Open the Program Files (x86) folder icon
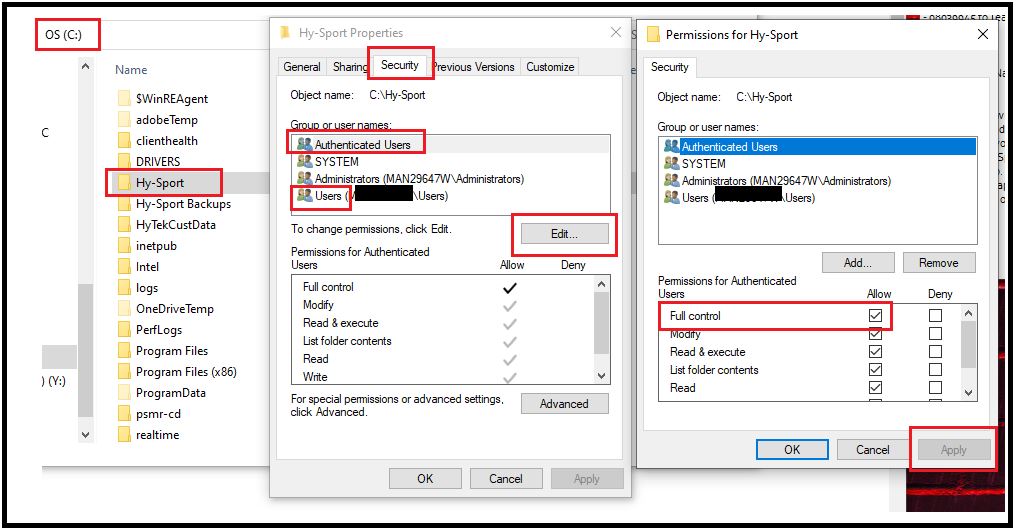 coord(124,372)
